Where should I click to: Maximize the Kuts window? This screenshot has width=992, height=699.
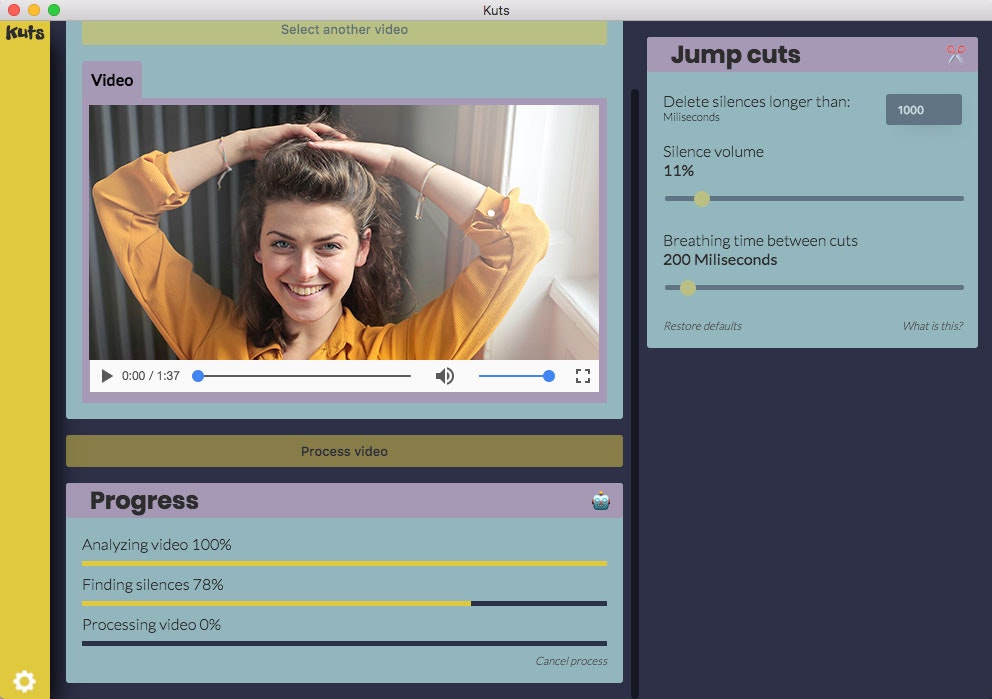[54, 9]
